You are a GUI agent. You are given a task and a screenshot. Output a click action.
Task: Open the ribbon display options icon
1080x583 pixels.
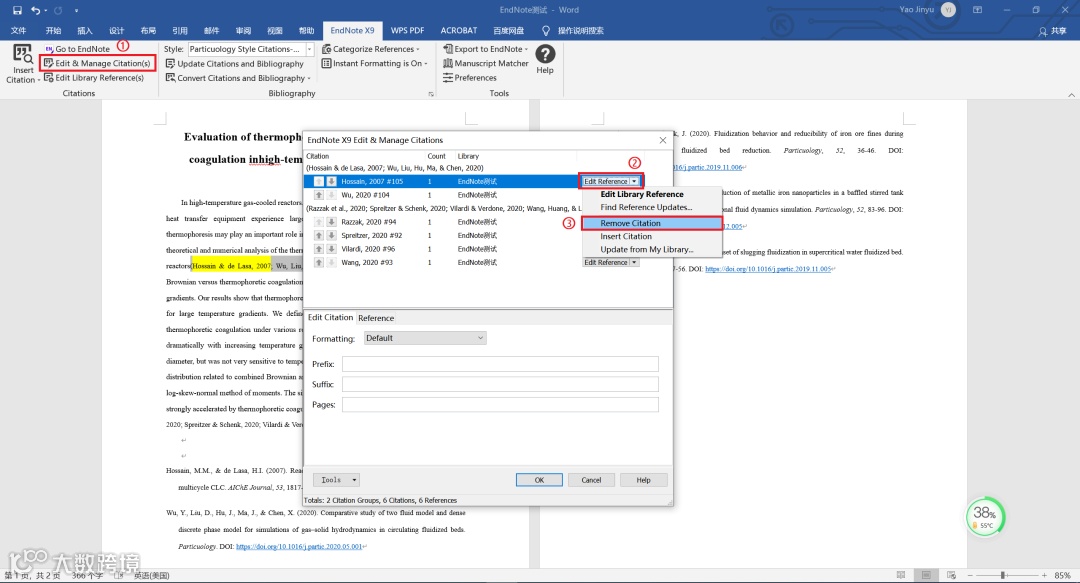coord(977,10)
